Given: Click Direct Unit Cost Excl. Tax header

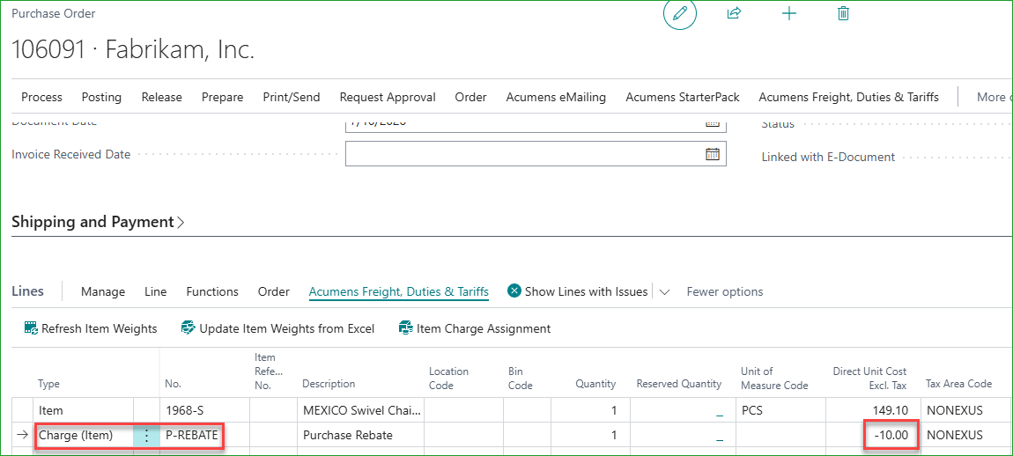Looking at the screenshot, I should [870, 378].
